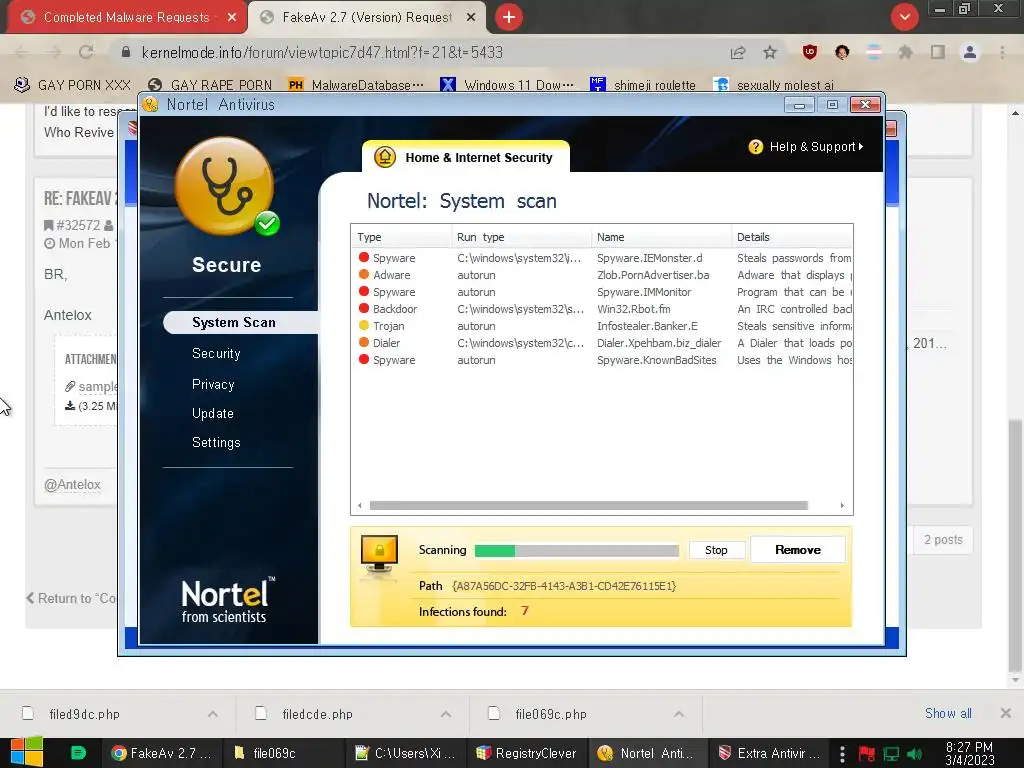Select Spyware.KnownBadSites row name
Image resolution: width=1024 pixels, height=768 pixels.
pyautogui.click(x=656, y=360)
